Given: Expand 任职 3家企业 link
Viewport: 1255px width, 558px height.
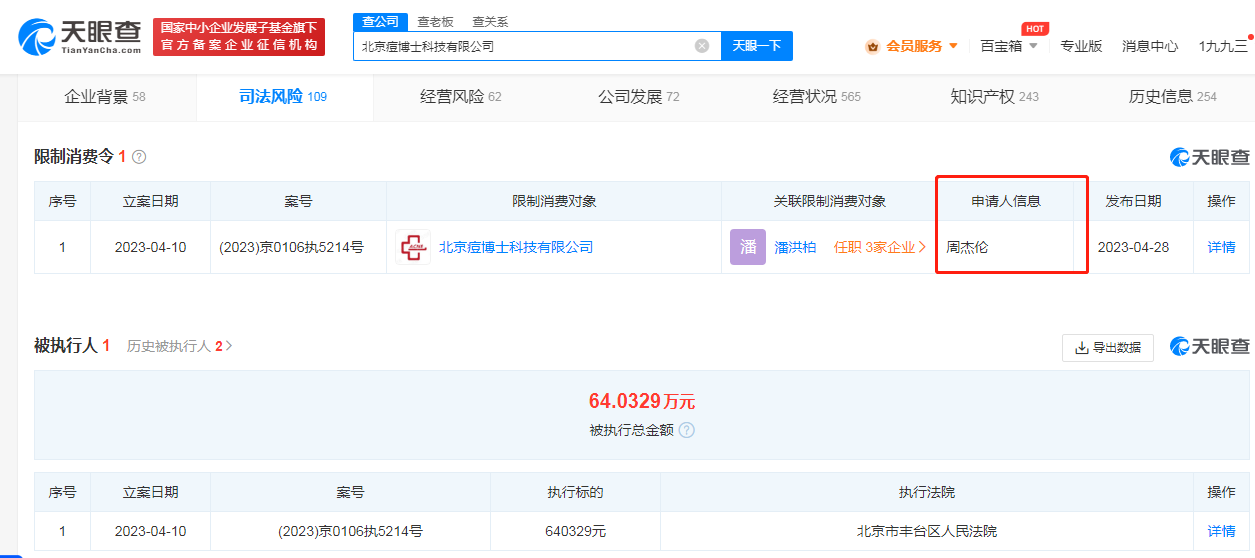Looking at the screenshot, I should pos(880,247).
